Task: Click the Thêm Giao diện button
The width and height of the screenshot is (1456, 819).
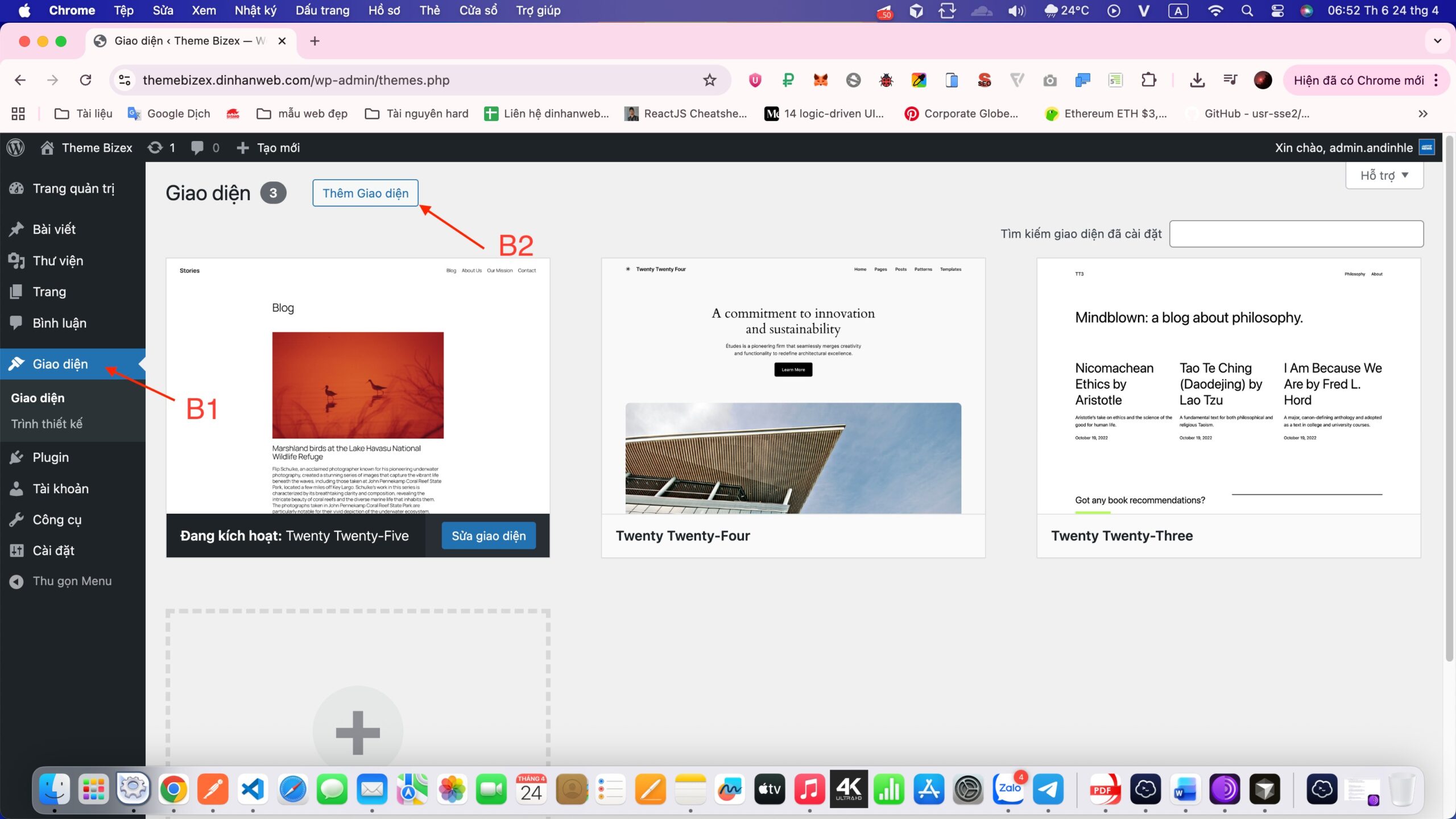Action: click(365, 193)
